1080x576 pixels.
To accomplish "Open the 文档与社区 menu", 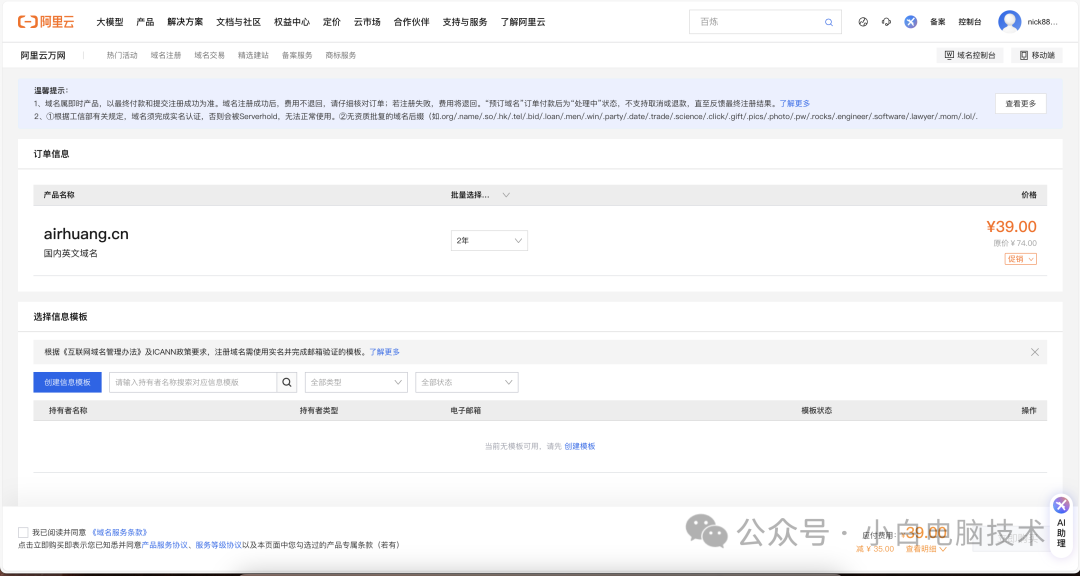I will (238, 22).
